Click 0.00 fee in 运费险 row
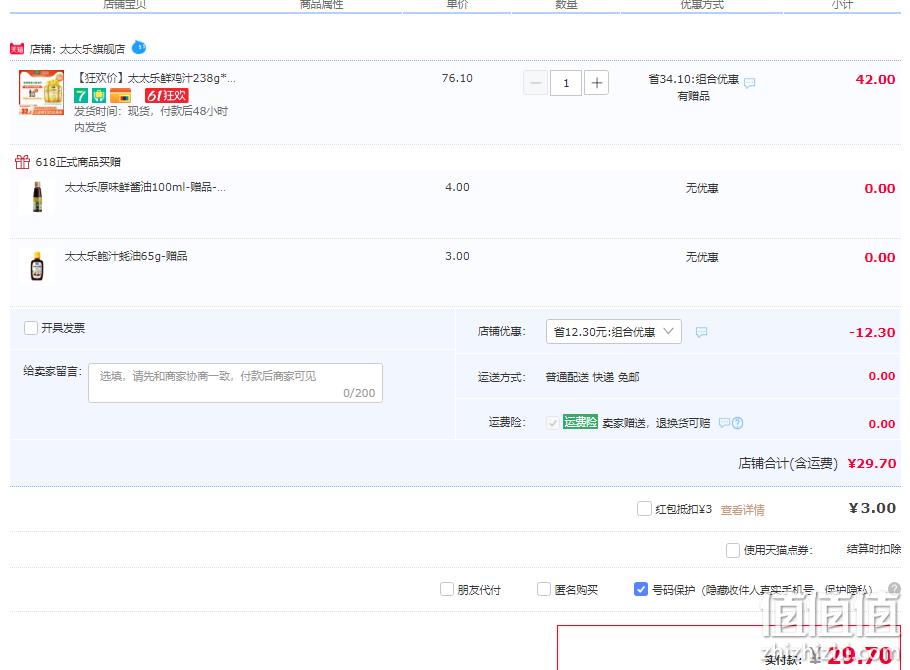 (882, 424)
